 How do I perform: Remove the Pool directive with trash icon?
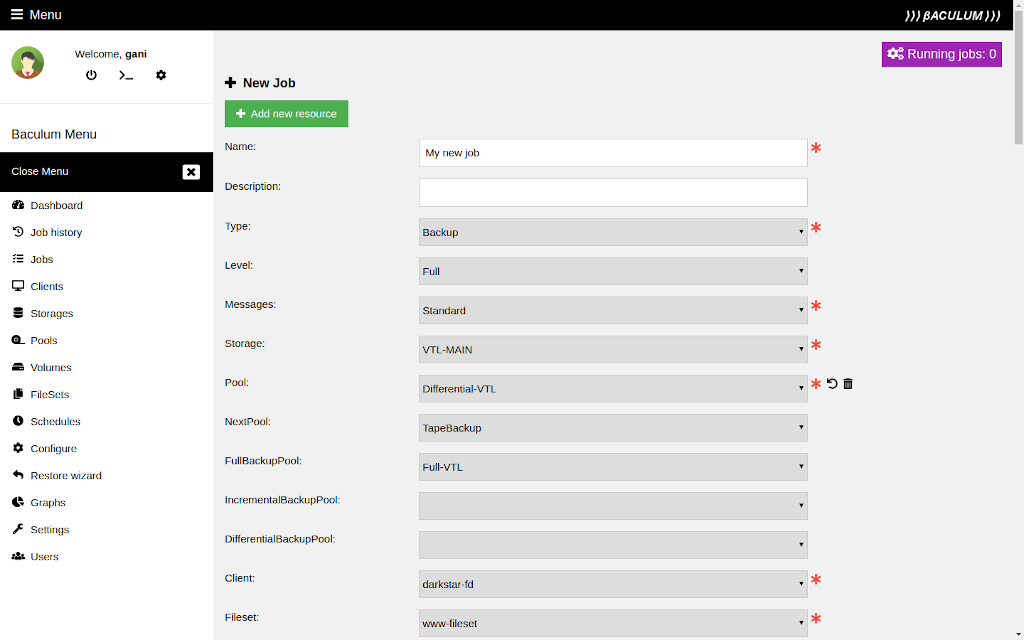coord(848,384)
